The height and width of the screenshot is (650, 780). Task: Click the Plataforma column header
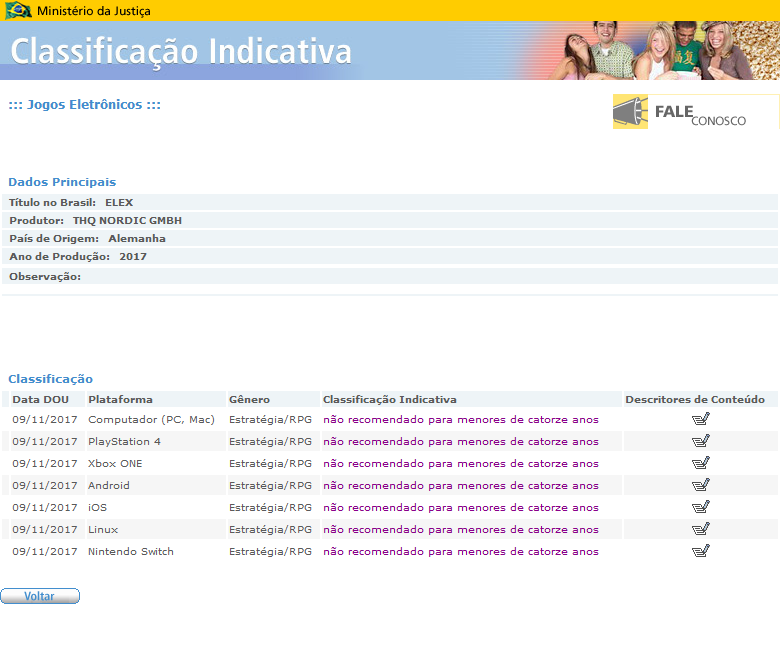120,399
